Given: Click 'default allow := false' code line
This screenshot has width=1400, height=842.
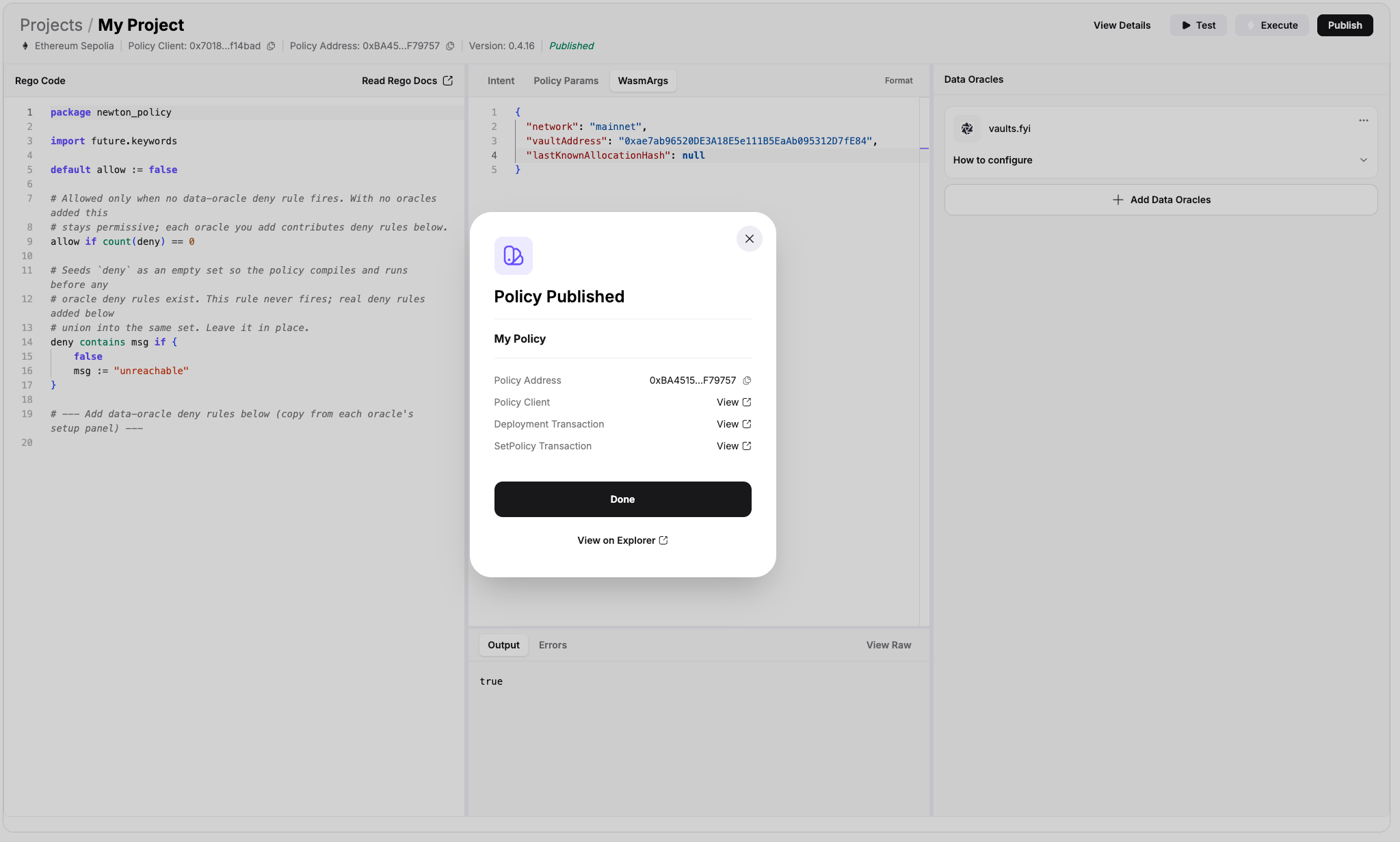Looking at the screenshot, I should click(x=114, y=170).
